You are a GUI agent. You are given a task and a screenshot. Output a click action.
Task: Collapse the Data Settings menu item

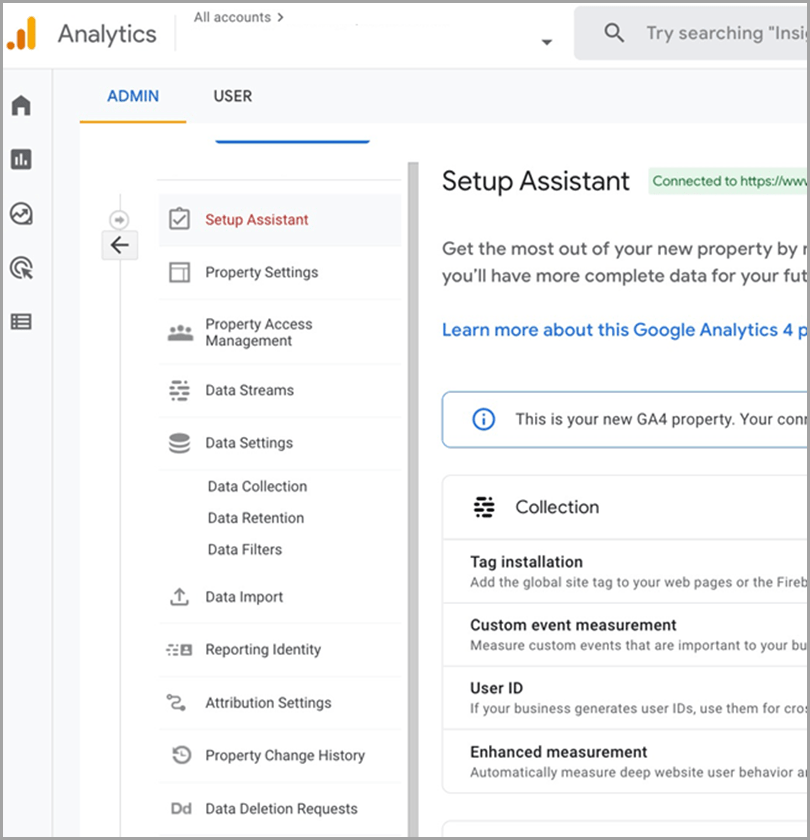280,443
